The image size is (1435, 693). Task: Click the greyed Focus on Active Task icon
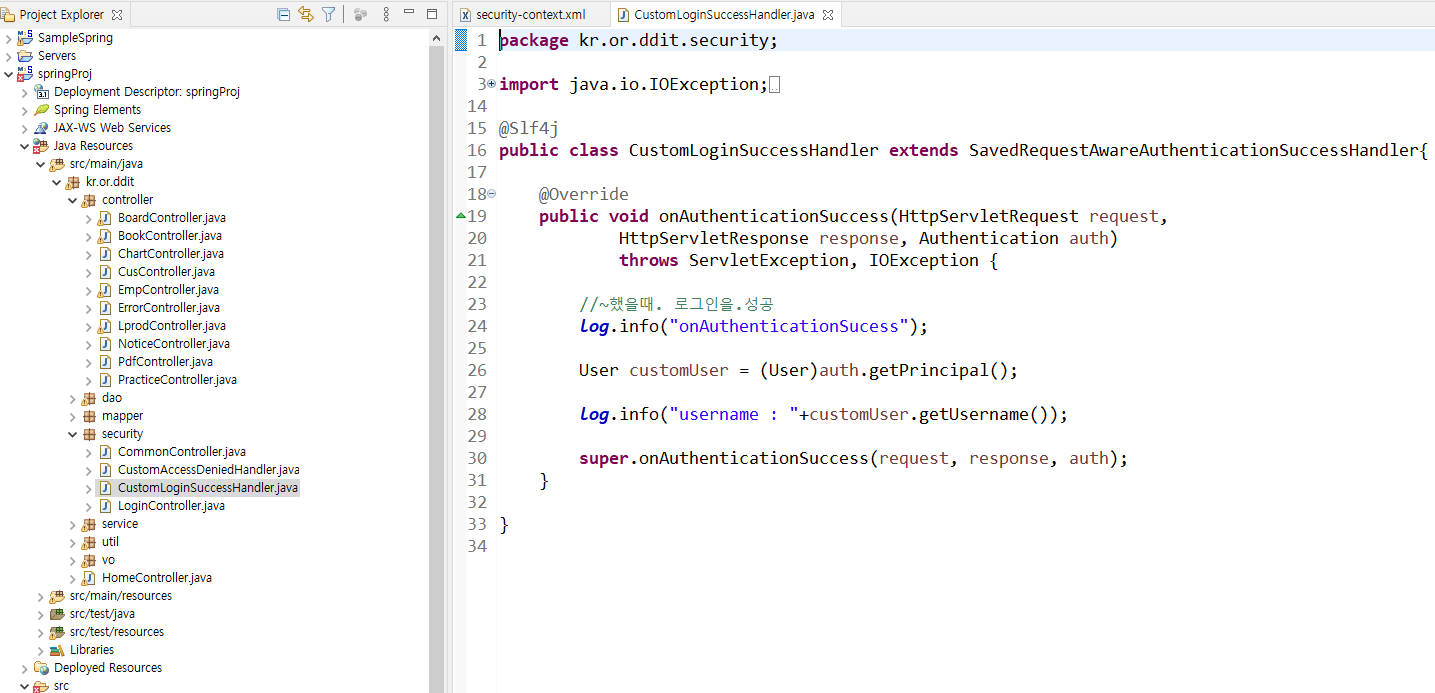pos(360,14)
